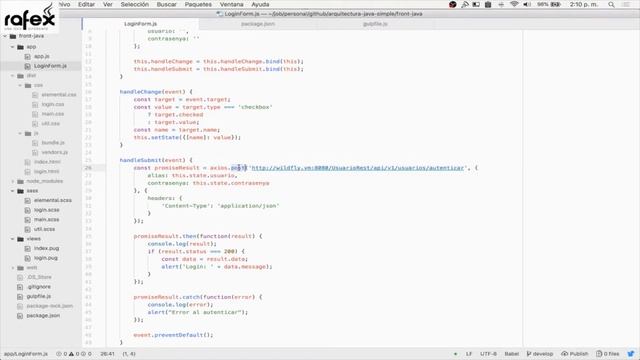640x360 pixels.
Task: Open elemental.css in the tree
Action: click(x=59, y=95)
